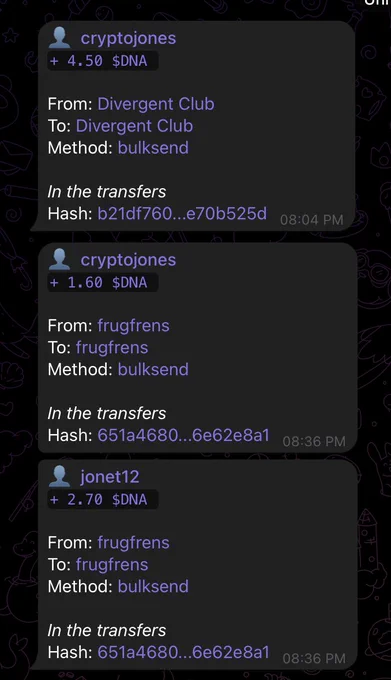Click the 08:36 PM timestamp of jonet12 message
The height and width of the screenshot is (680, 391).
coord(314,658)
